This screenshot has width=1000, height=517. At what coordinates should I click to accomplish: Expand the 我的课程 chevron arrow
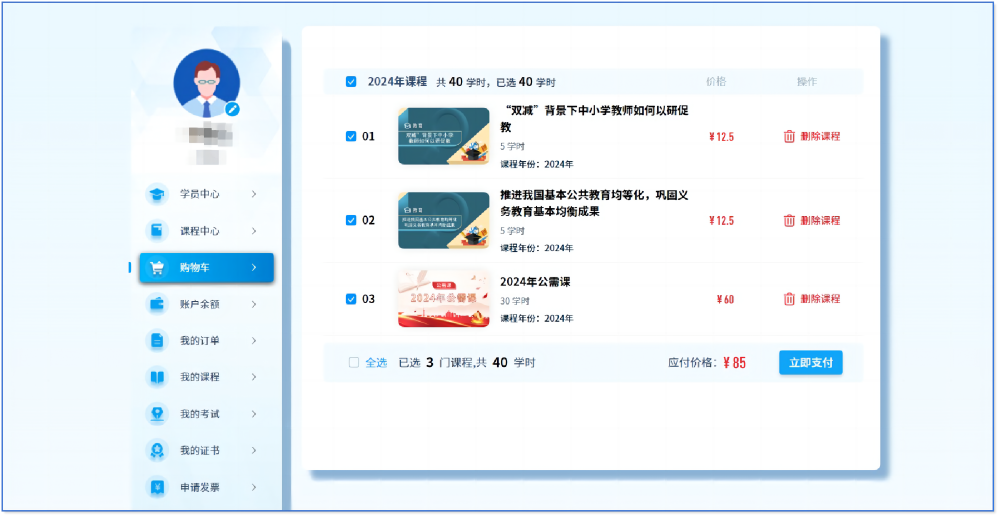click(254, 377)
